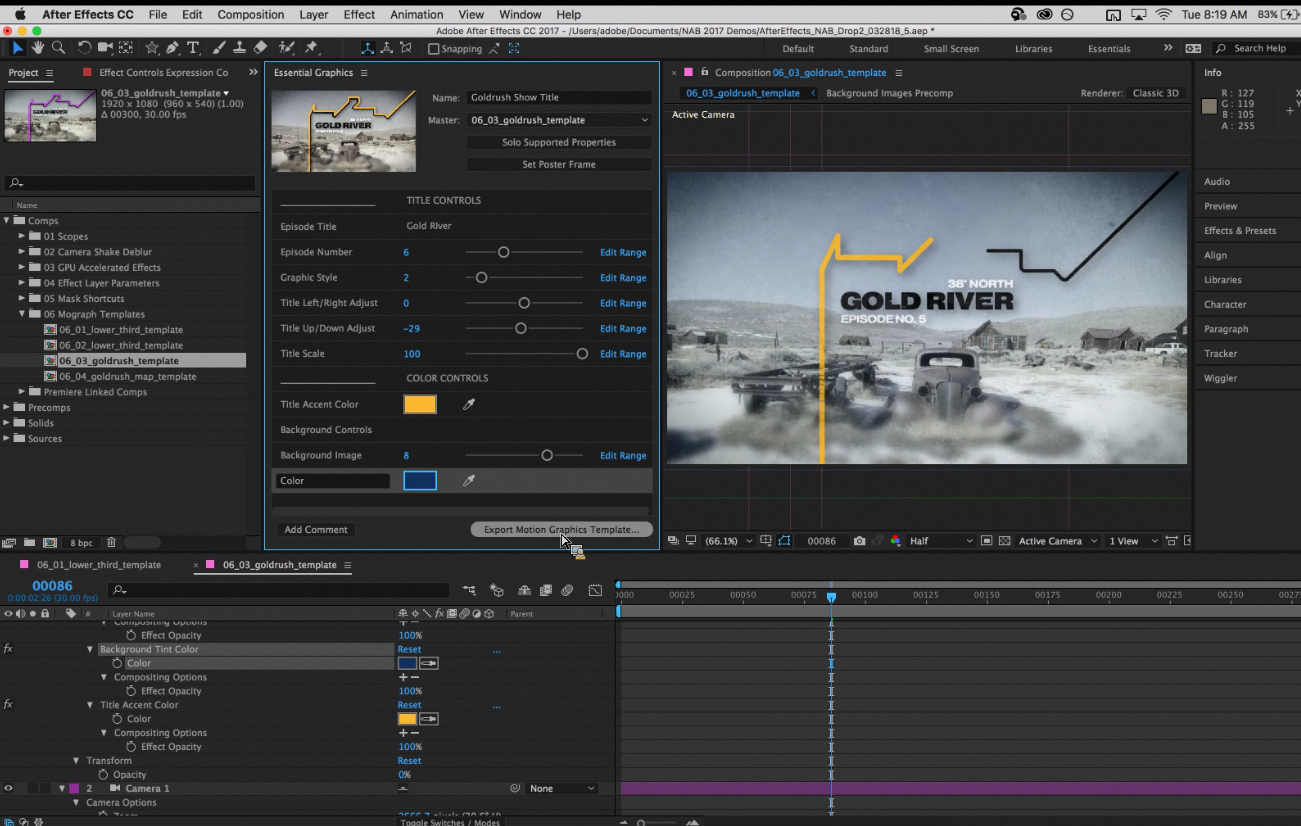Open the graph editor in timeline

[595, 590]
